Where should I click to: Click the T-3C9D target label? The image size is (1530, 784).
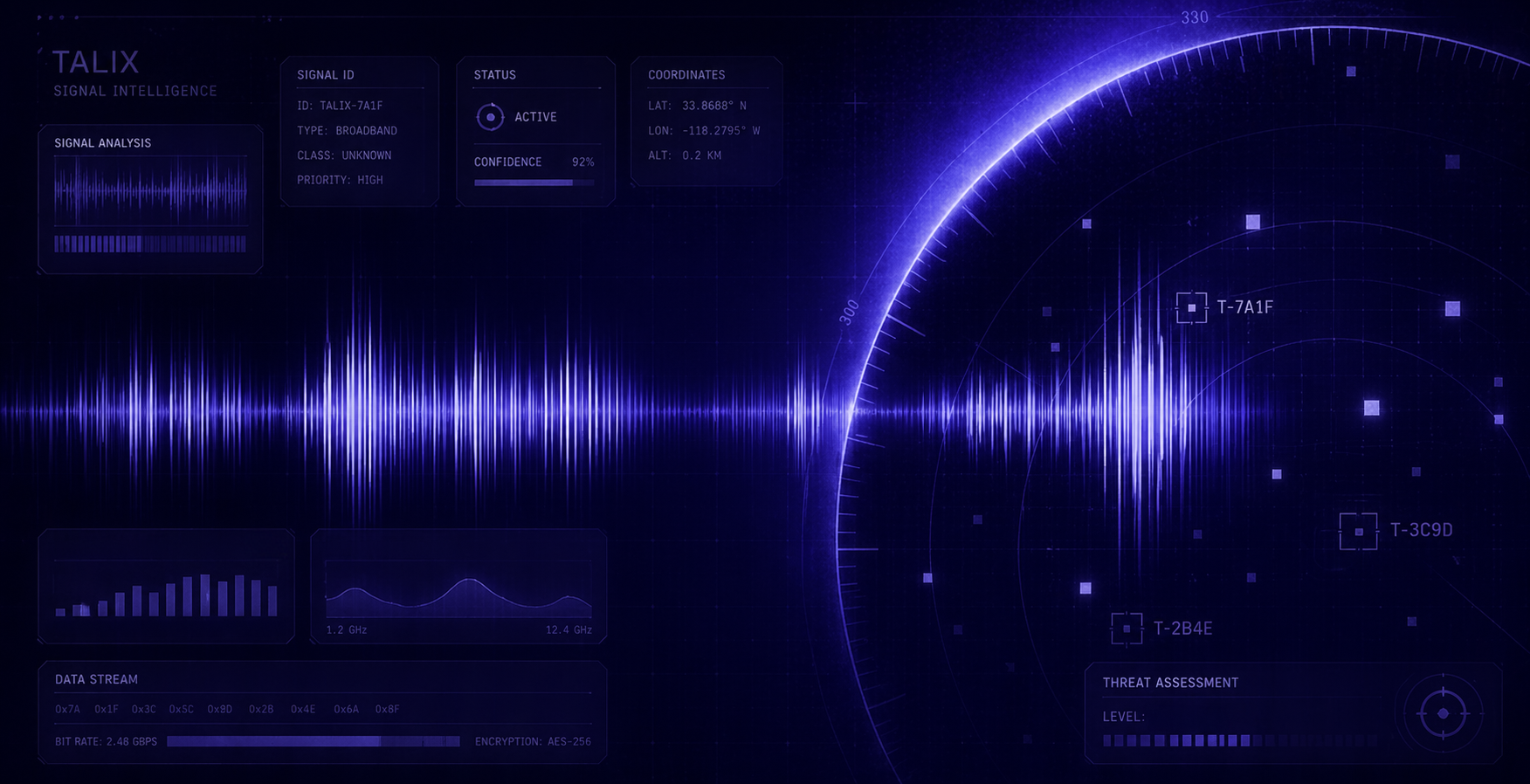pos(1421,530)
